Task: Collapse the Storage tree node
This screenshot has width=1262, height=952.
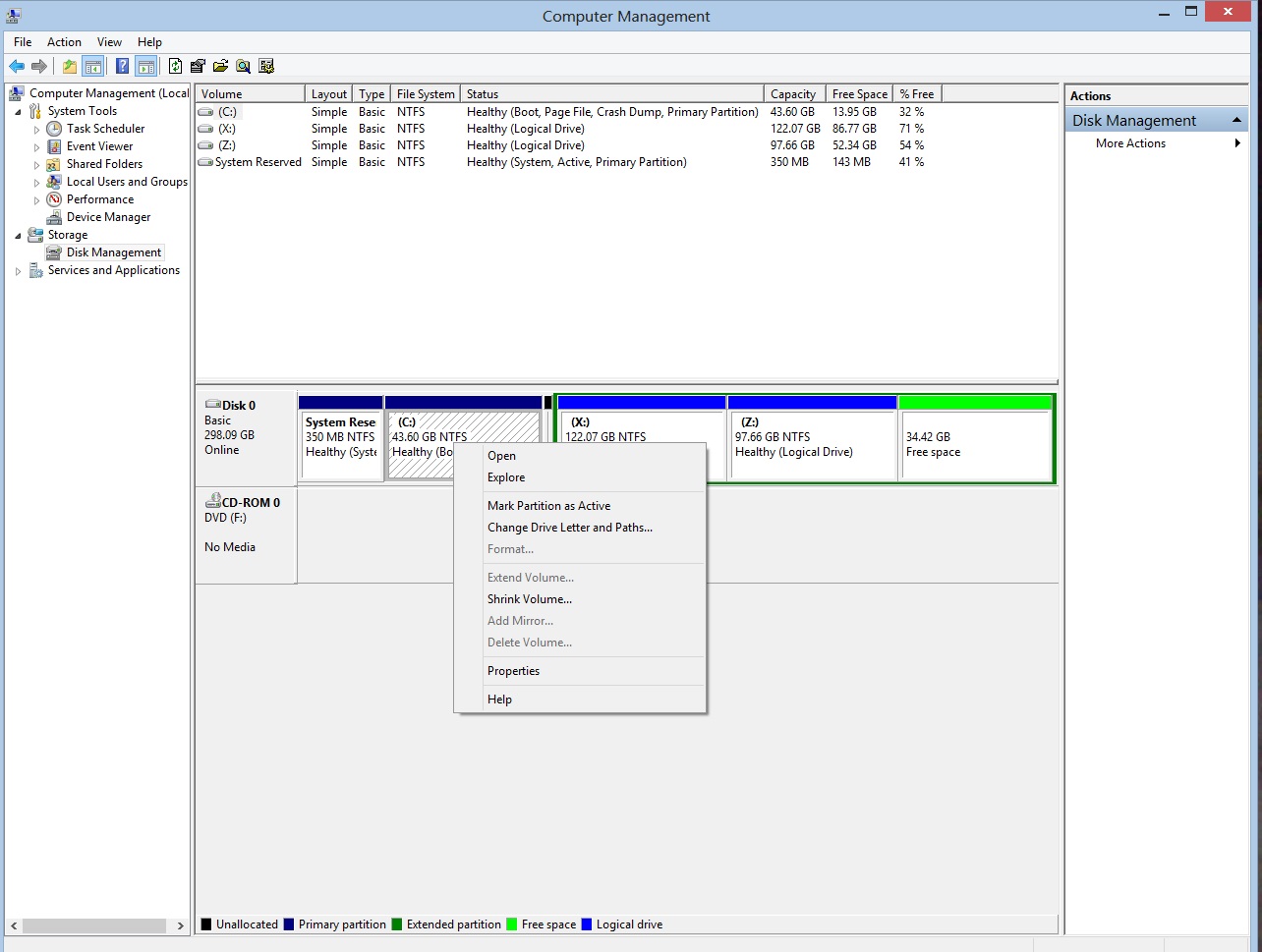Action: pyautogui.click(x=19, y=236)
